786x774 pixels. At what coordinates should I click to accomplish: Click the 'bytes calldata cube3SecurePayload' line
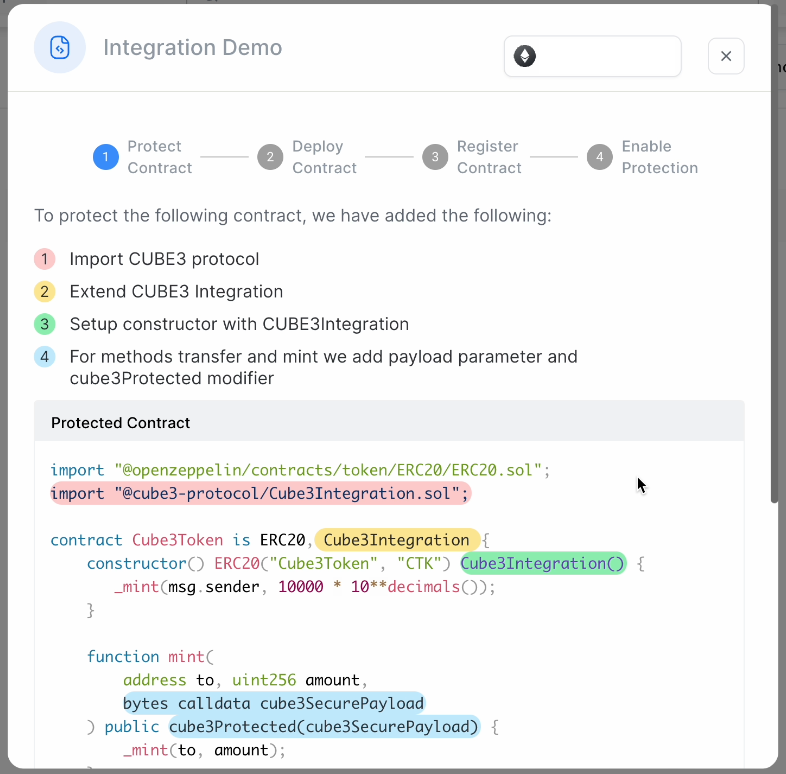point(274,703)
